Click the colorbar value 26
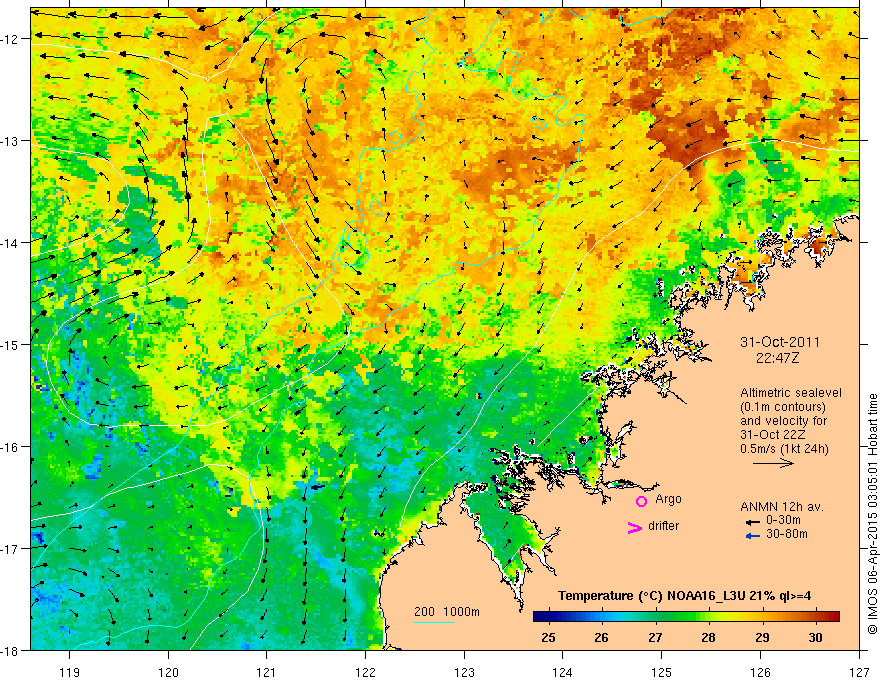 coord(602,637)
